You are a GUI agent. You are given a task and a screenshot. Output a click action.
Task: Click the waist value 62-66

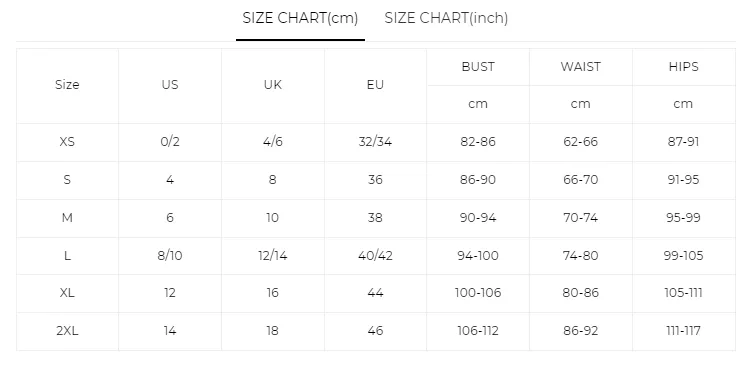(x=580, y=142)
